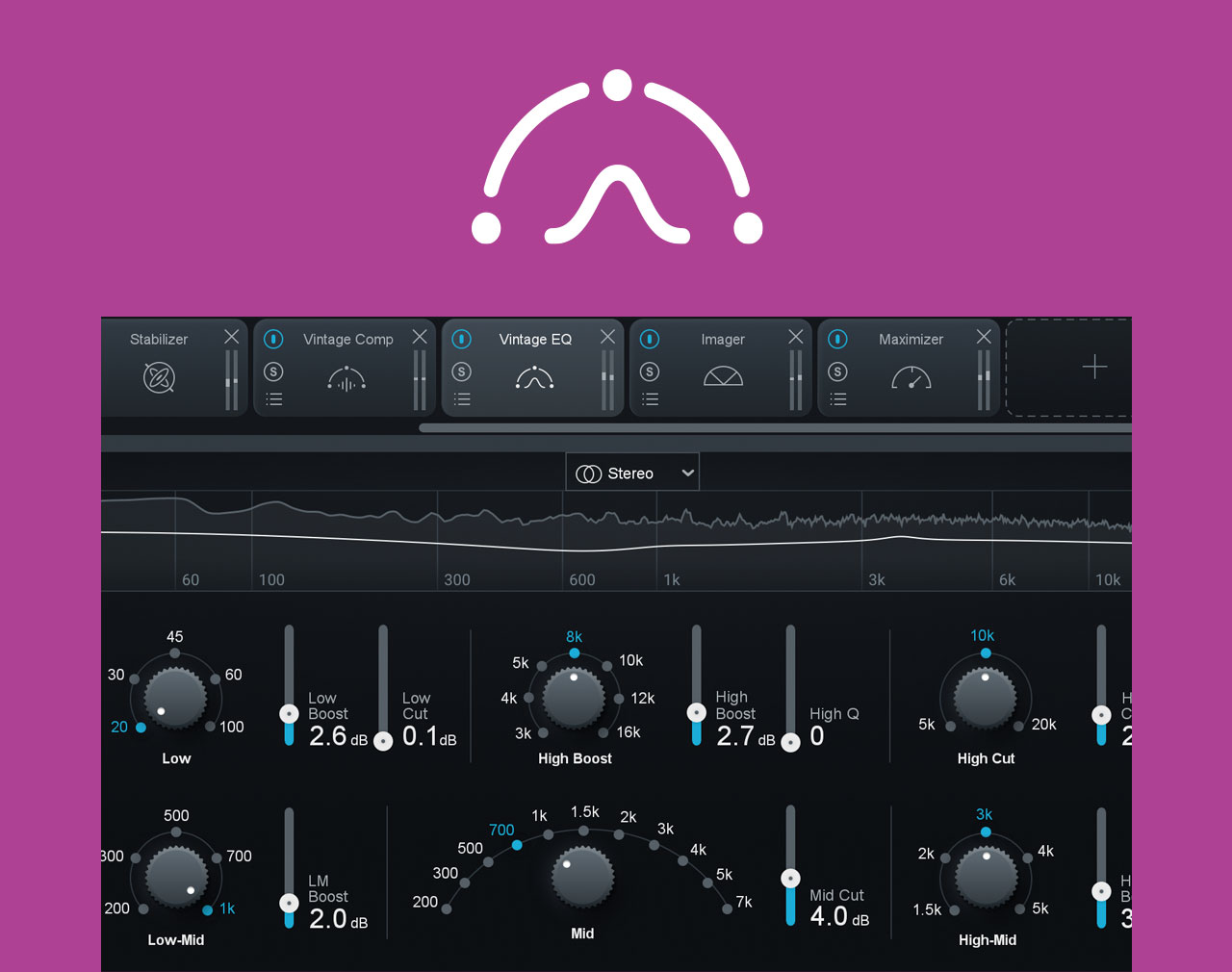The width and height of the screenshot is (1232, 972).
Task: Click the Low Boost 2.6 dB value
Action: click(338, 736)
